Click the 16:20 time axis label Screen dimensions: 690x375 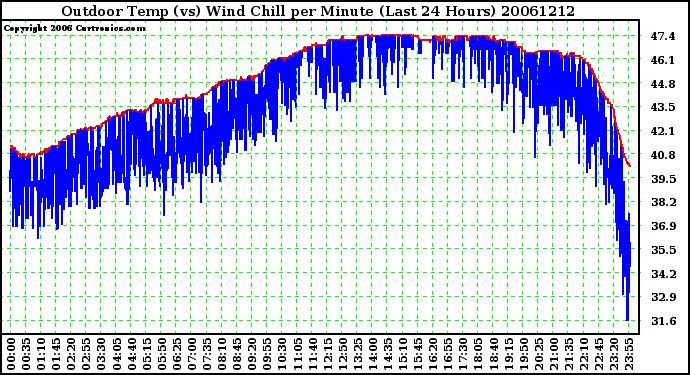pyautogui.click(x=433, y=354)
